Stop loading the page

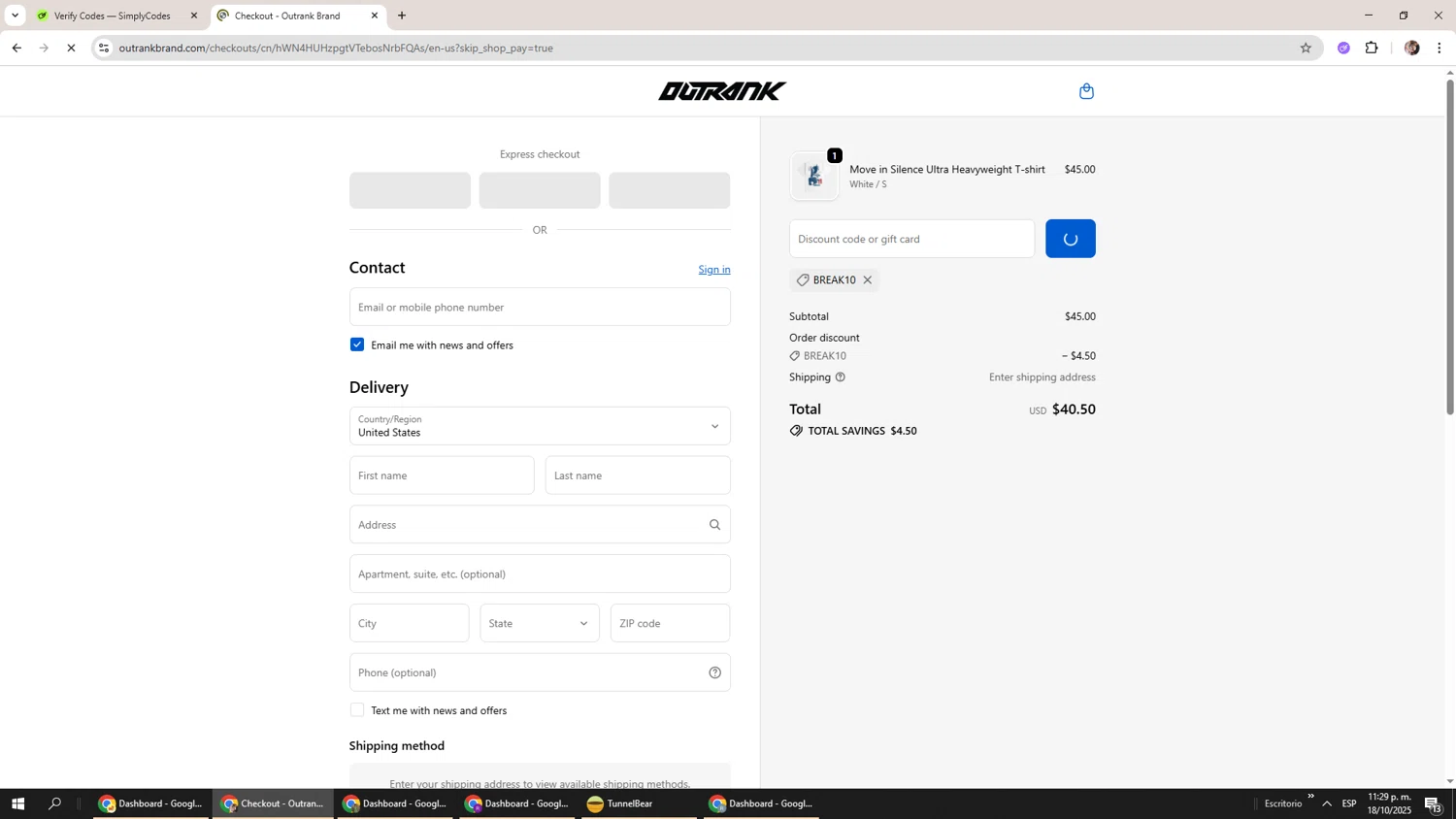click(x=71, y=48)
